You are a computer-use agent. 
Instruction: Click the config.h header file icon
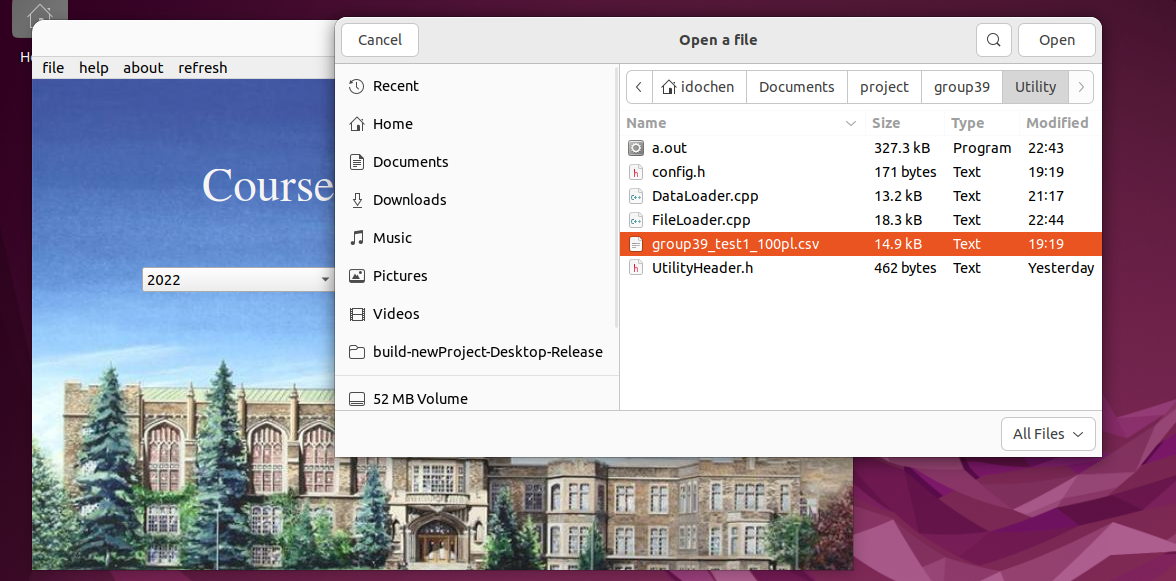636,172
